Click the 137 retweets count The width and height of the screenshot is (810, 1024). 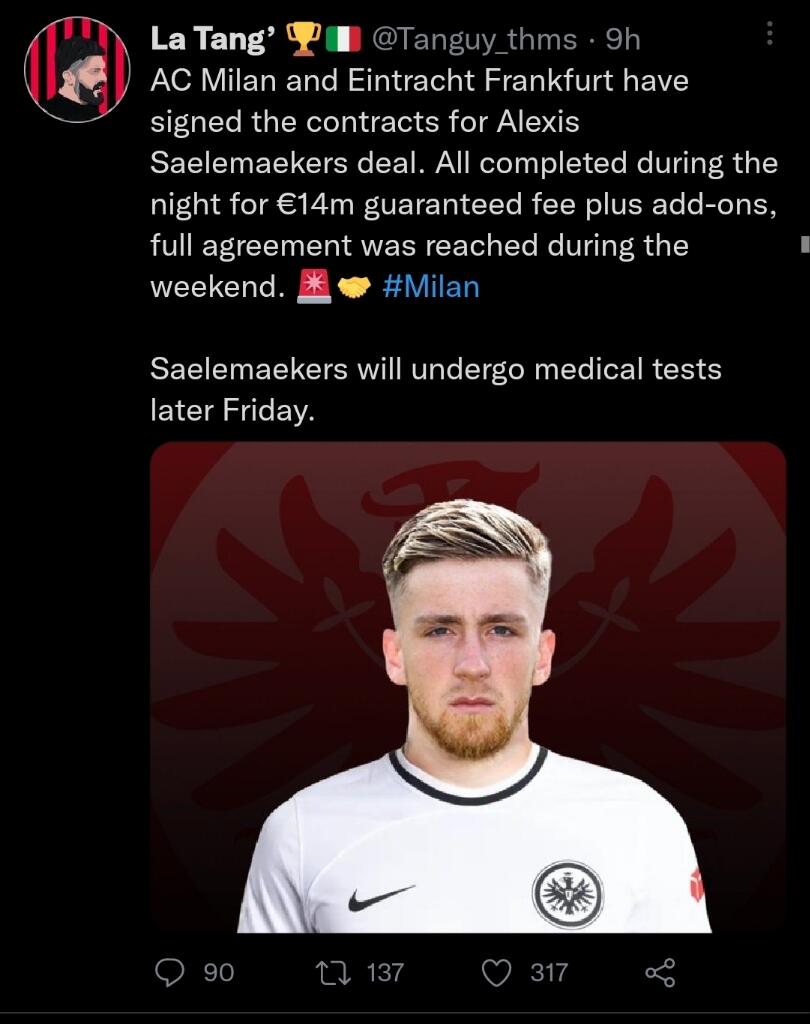pyautogui.click(x=385, y=972)
